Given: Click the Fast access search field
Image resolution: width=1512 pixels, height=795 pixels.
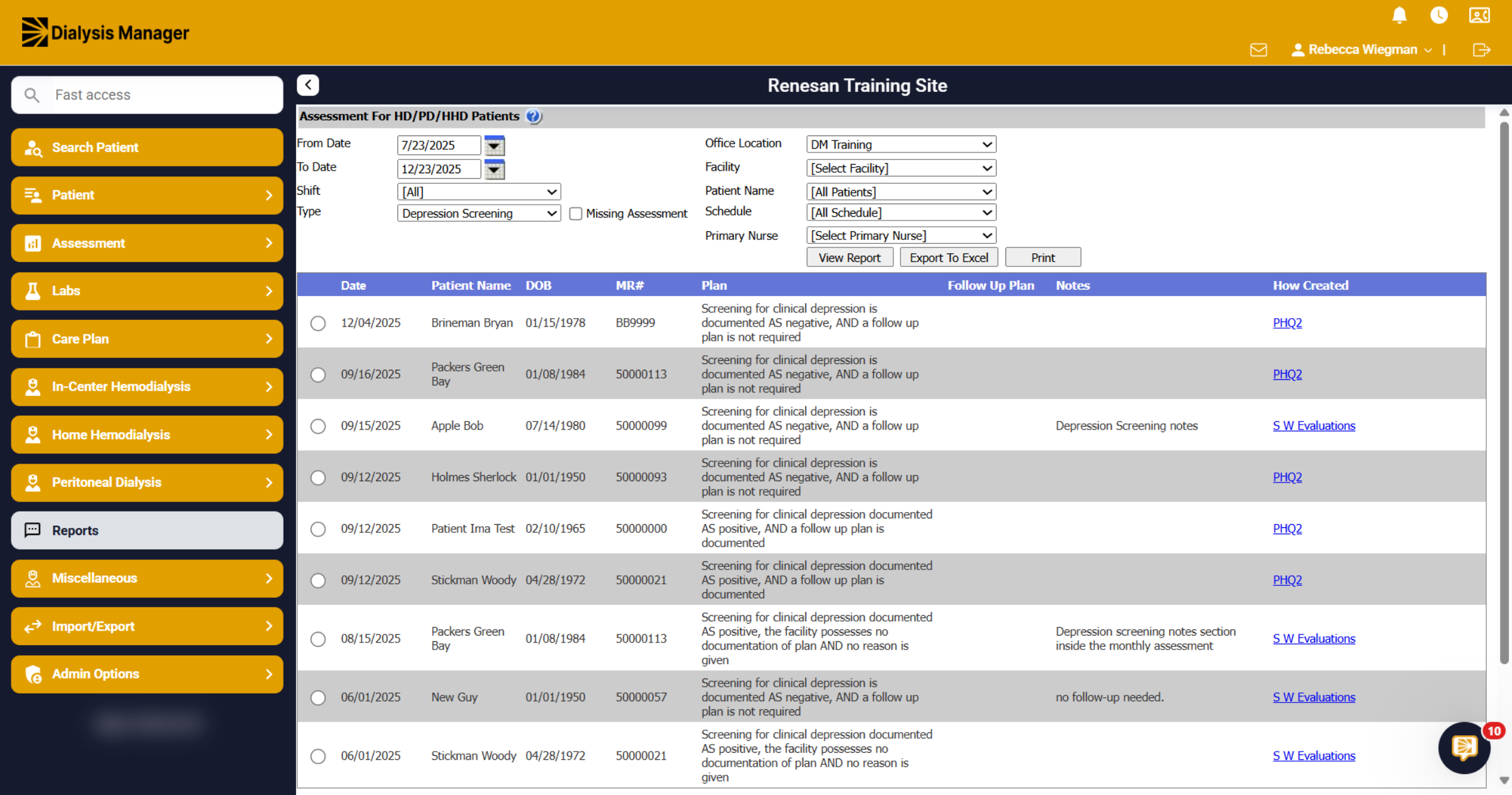Looking at the screenshot, I should pos(147,95).
